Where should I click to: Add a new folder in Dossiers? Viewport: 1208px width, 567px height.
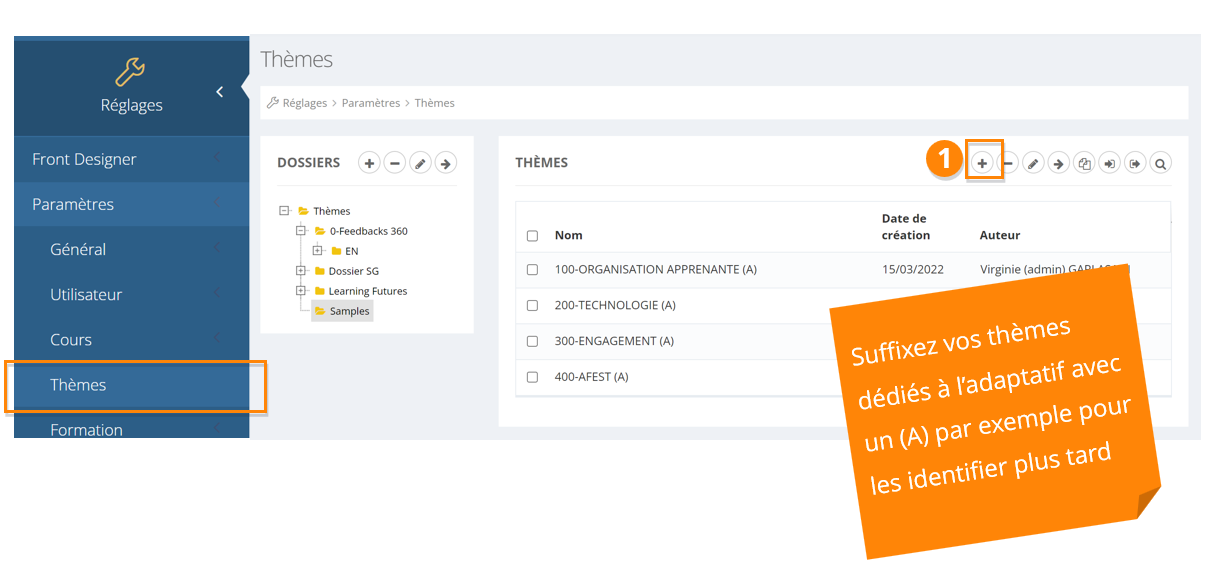369,163
